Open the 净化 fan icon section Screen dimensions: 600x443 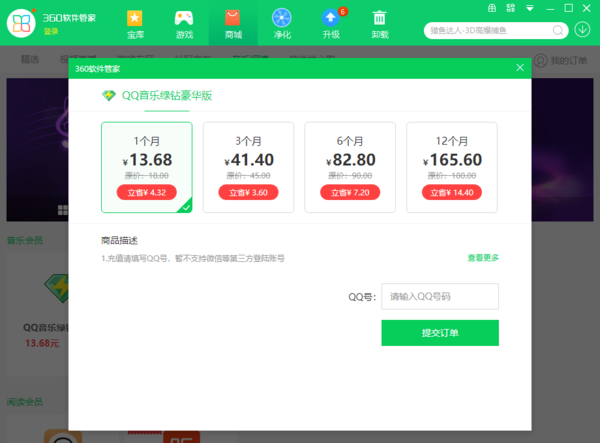(x=282, y=24)
